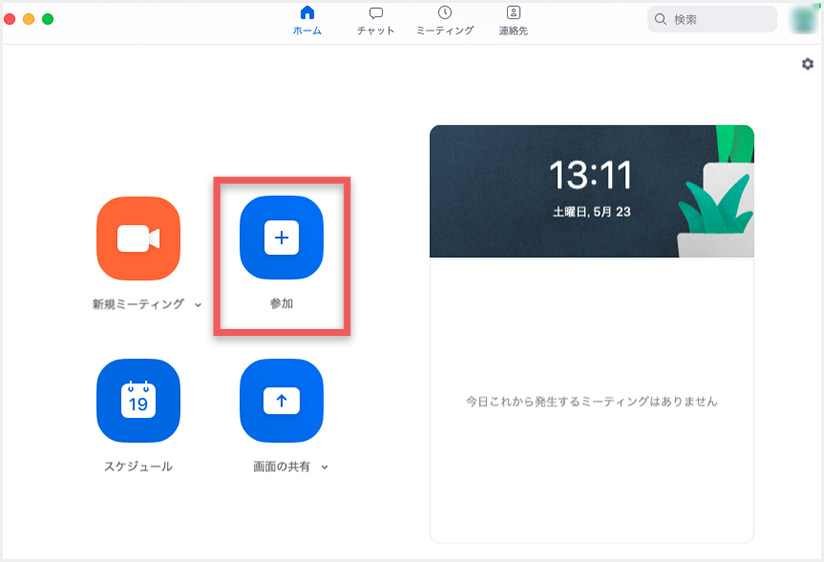Screen dimensions: 824x562
Task: Switch to the ホーム tab
Action: (307, 21)
